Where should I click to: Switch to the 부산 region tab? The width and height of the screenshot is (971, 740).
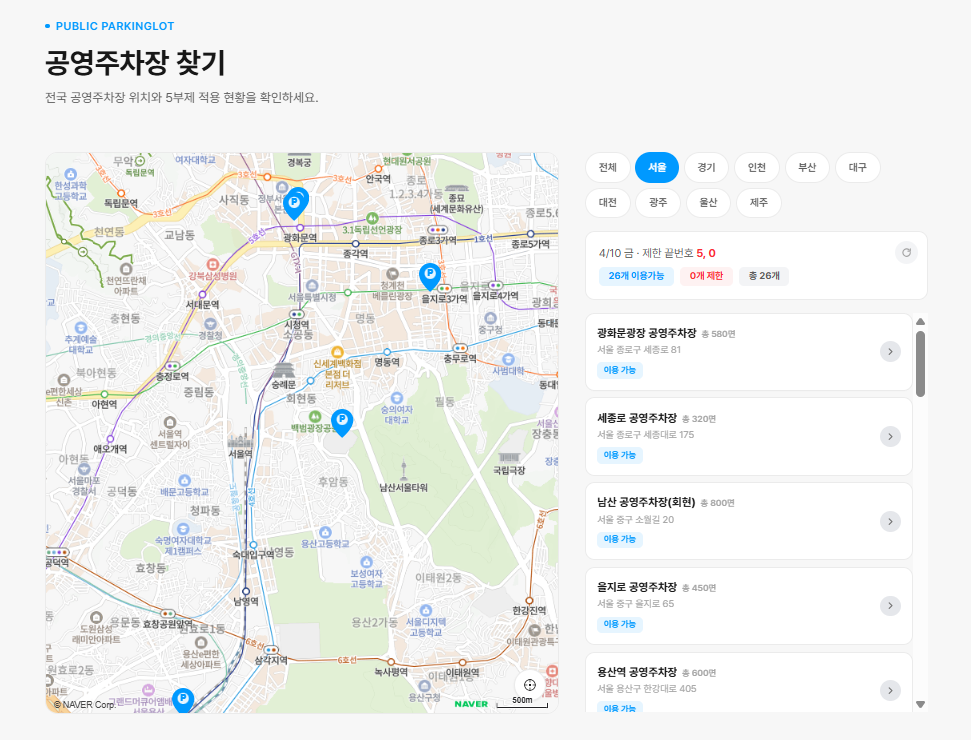click(807, 167)
